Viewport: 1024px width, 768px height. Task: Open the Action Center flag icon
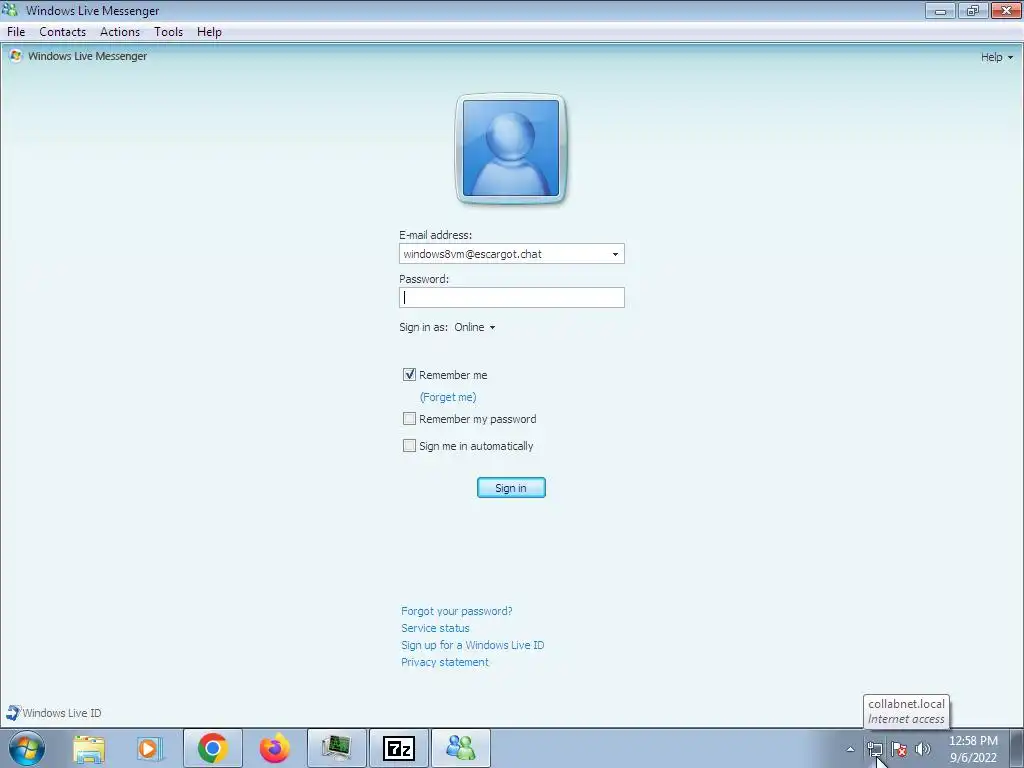point(899,749)
